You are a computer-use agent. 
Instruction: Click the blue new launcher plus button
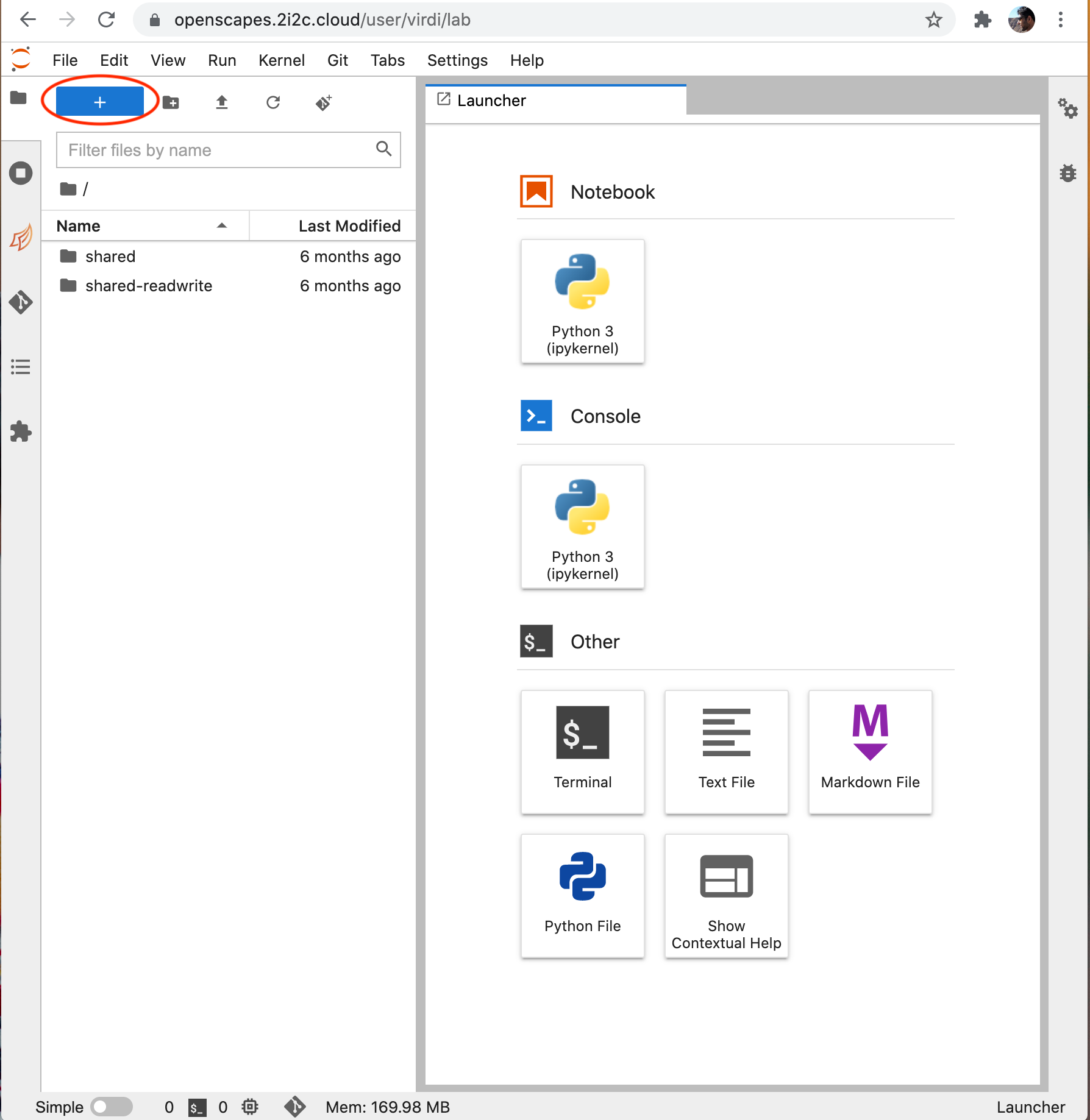[x=100, y=102]
